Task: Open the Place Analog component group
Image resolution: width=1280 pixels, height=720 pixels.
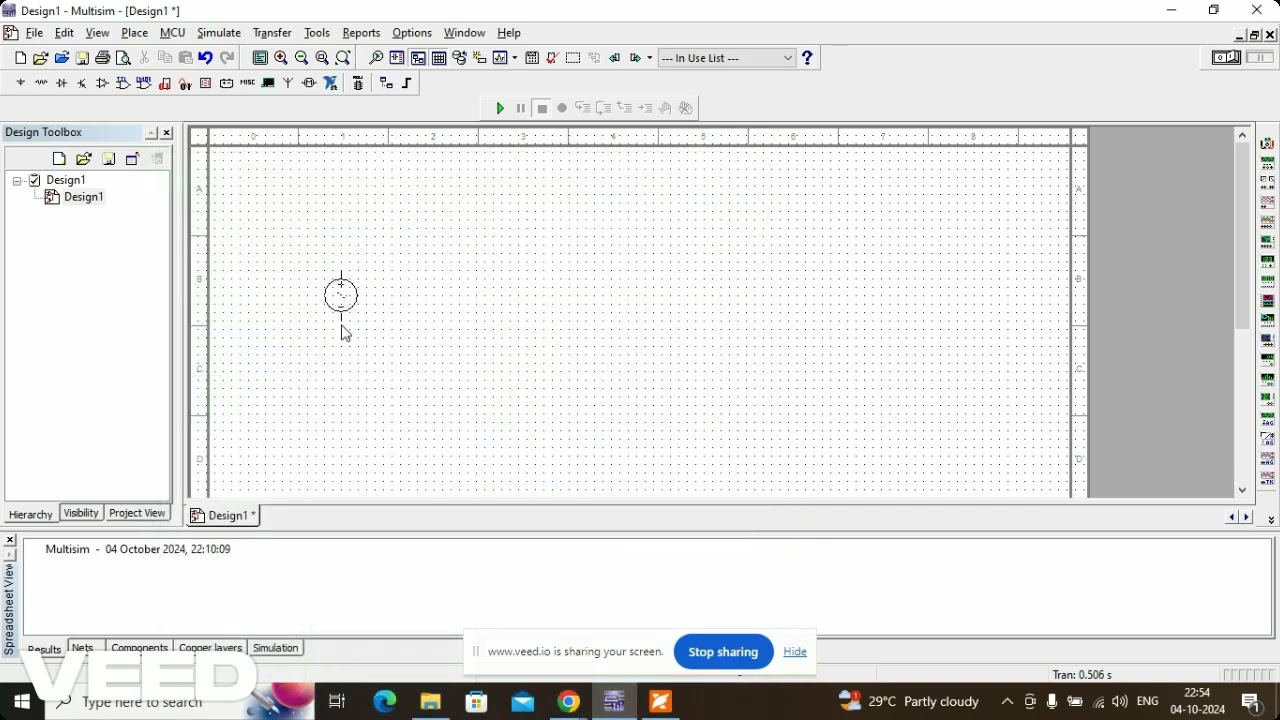Action: click(103, 83)
